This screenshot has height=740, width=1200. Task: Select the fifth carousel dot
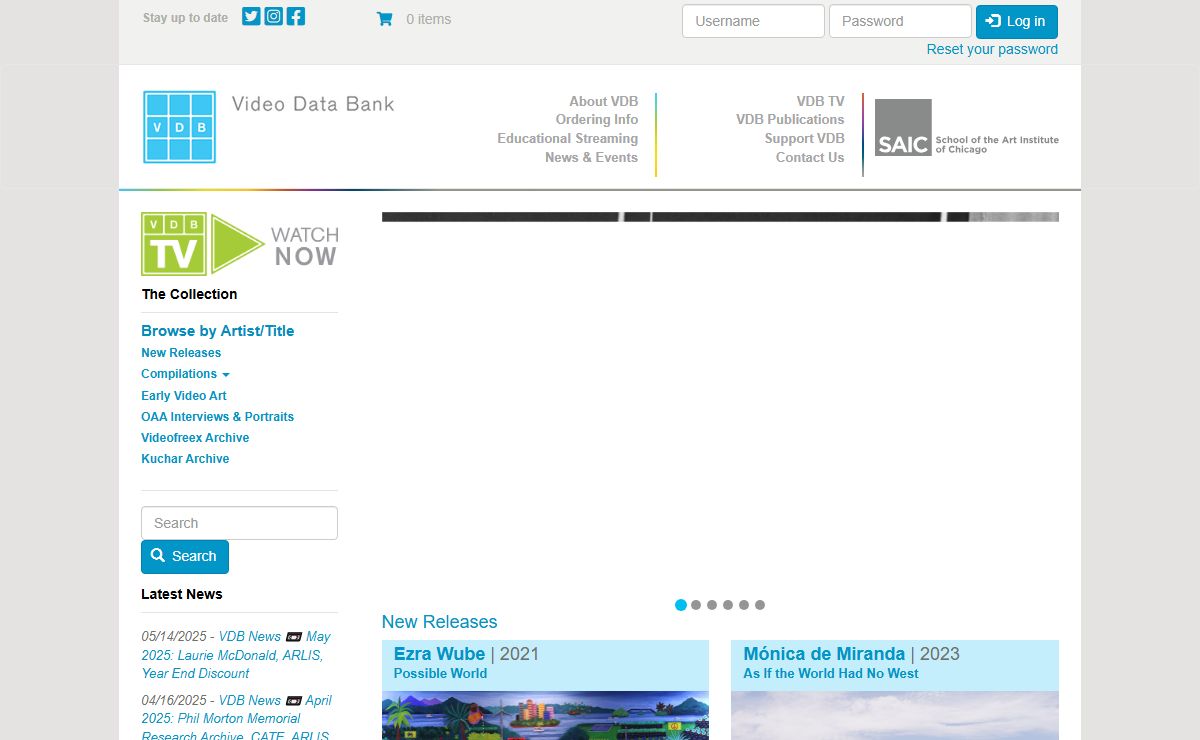click(744, 605)
